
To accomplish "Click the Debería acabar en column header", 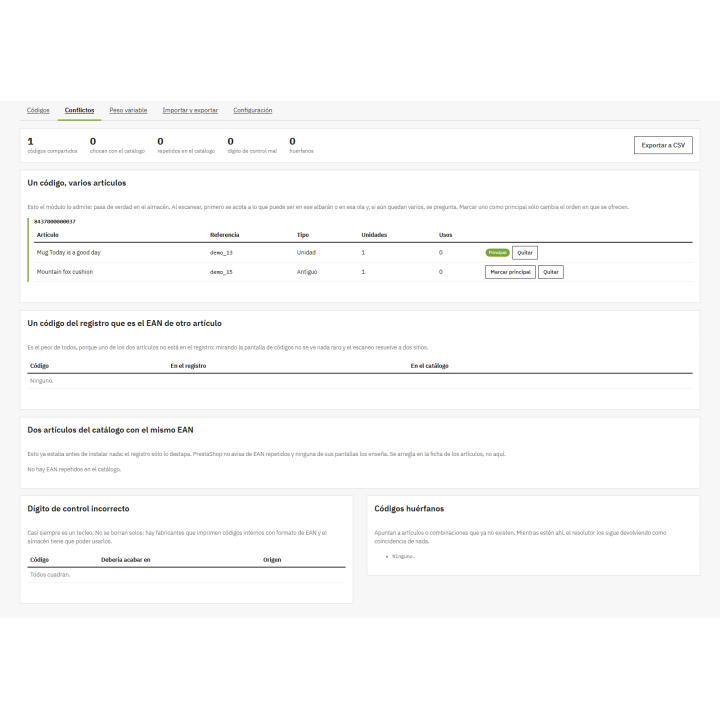I will 126,559.
